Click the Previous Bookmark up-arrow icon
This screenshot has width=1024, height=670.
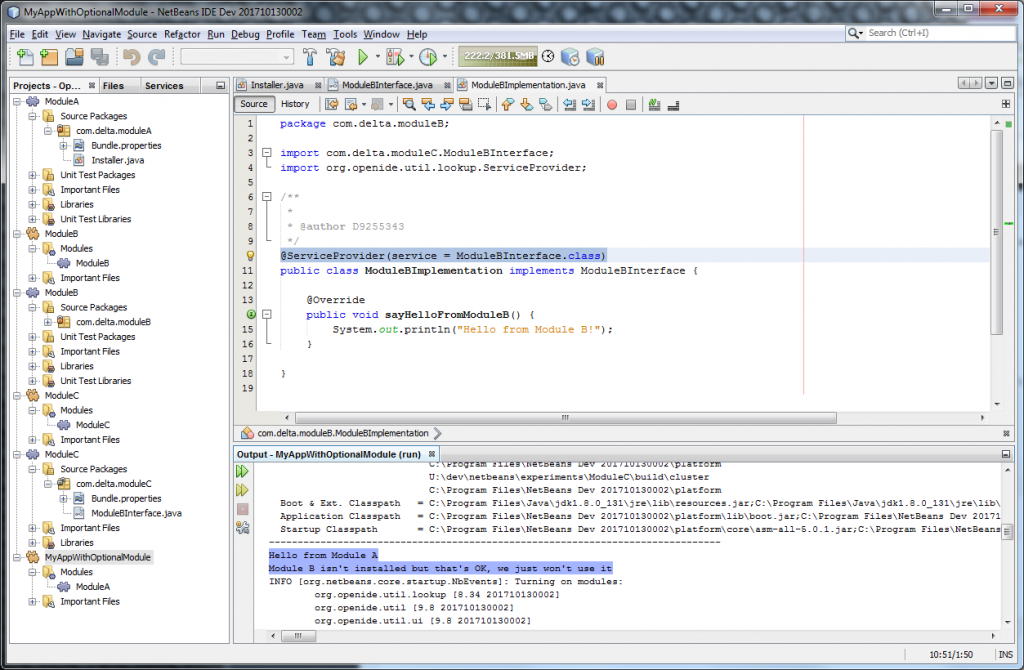click(x=507, y=104)
